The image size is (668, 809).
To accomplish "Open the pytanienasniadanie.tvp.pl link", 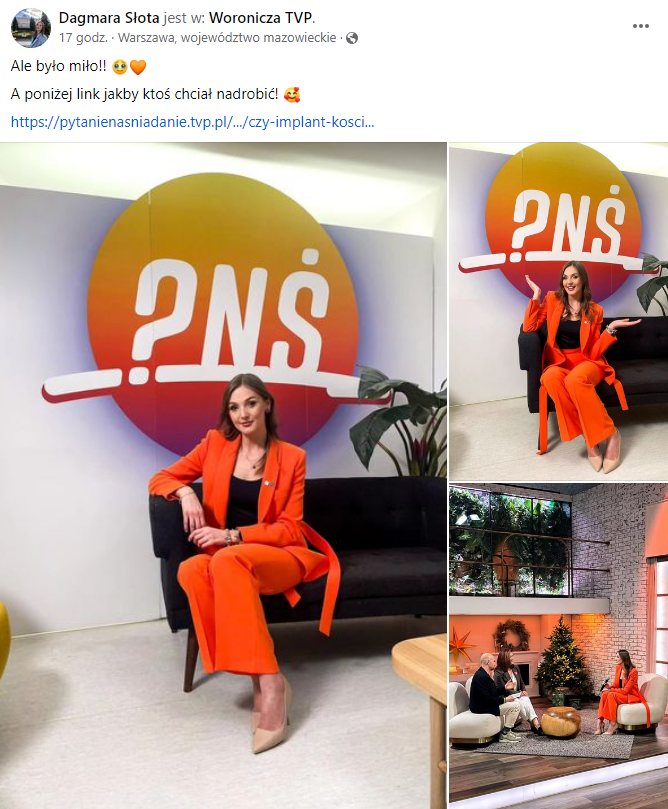I will pyautogui.click(x=192, y=122).
